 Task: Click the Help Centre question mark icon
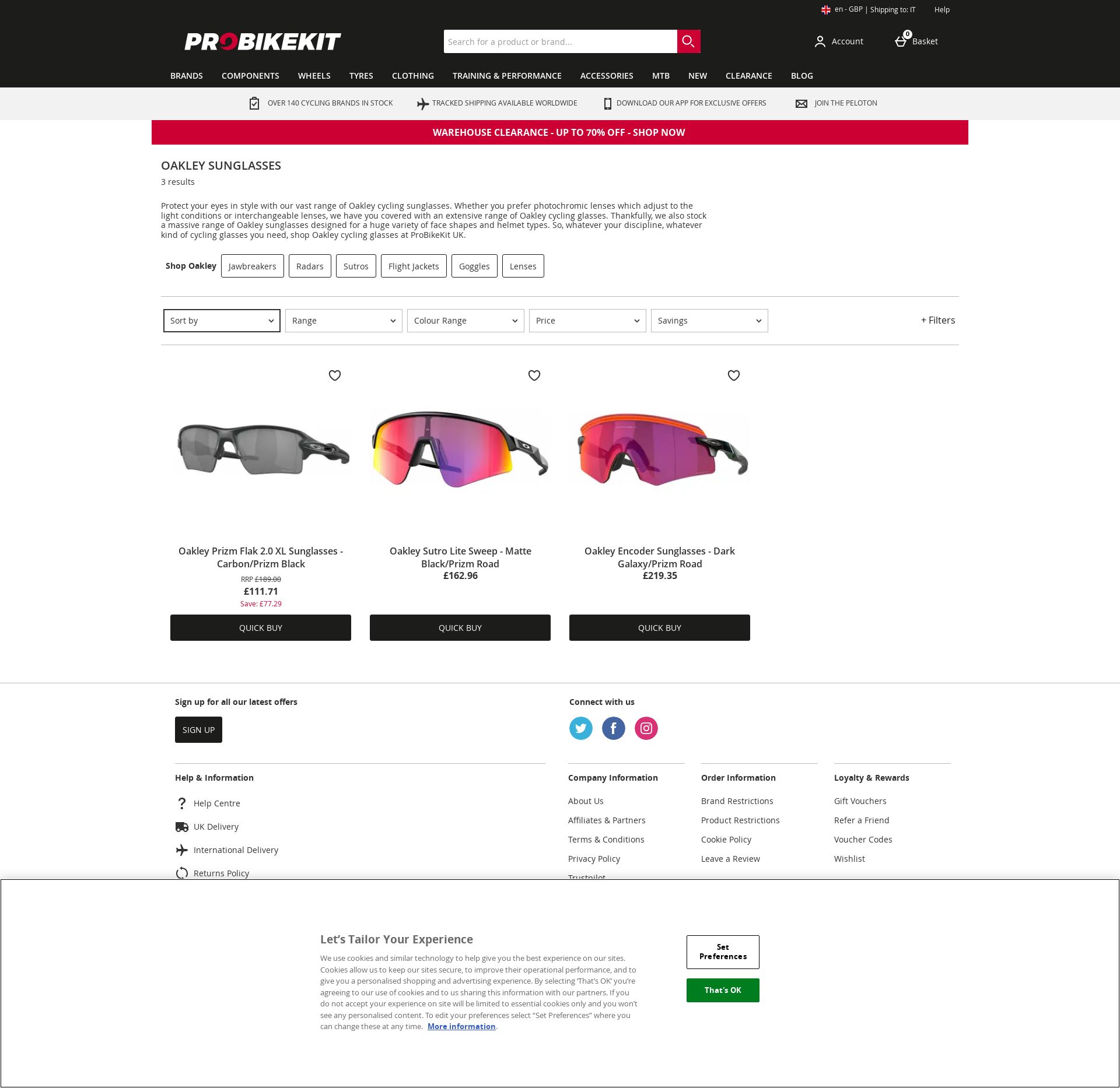[x=182, y=803]
